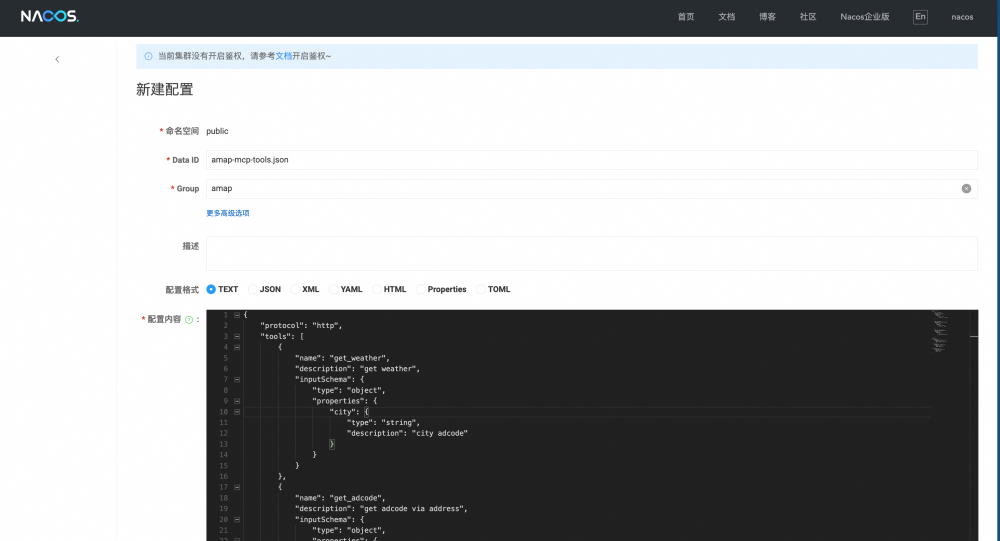The image size is (1000, 541).
Task: Click the "type": "string" line
Action: click(x=383, y=422)
